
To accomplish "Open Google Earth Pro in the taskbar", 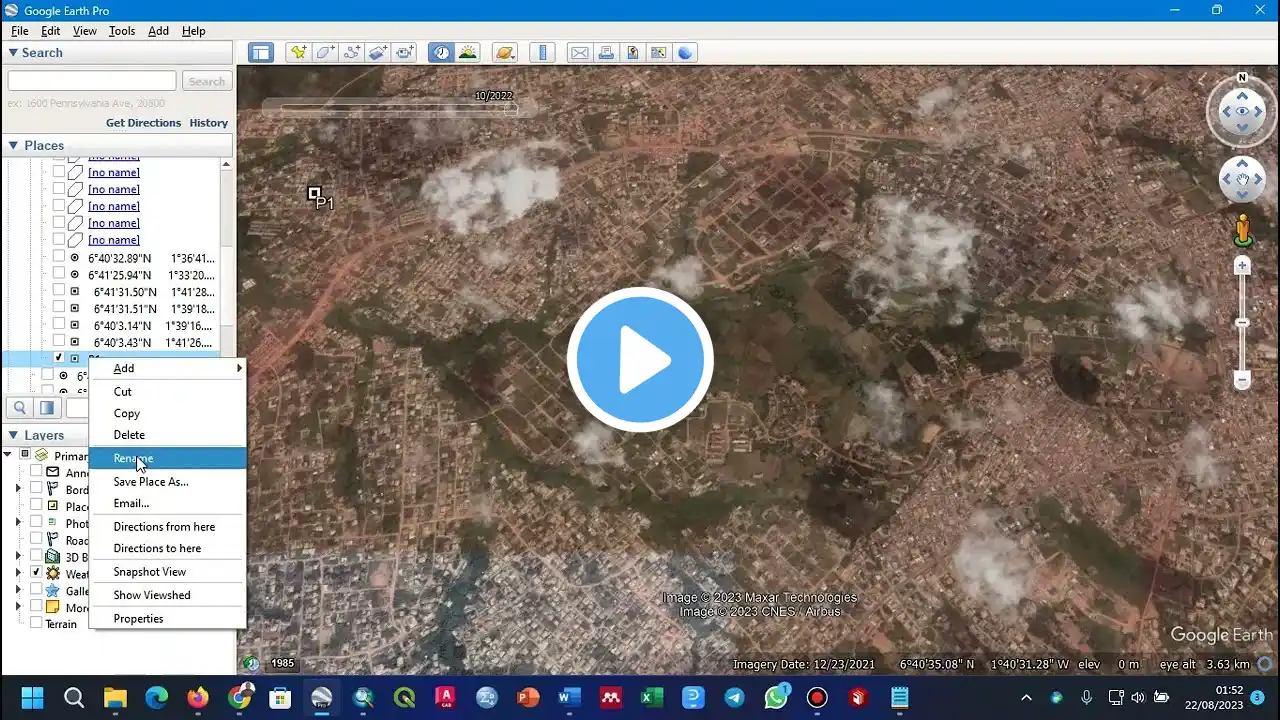I will [x=322, y=697].
